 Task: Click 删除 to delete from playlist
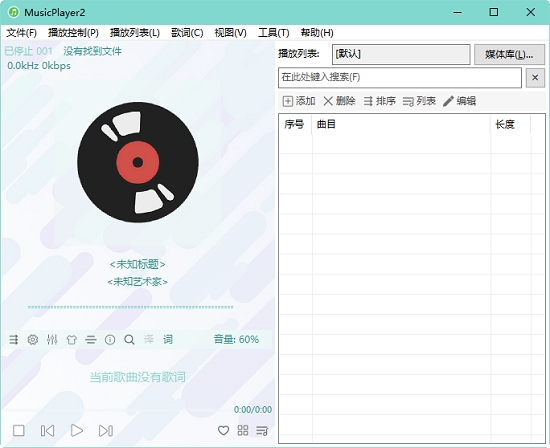(339, 101)
